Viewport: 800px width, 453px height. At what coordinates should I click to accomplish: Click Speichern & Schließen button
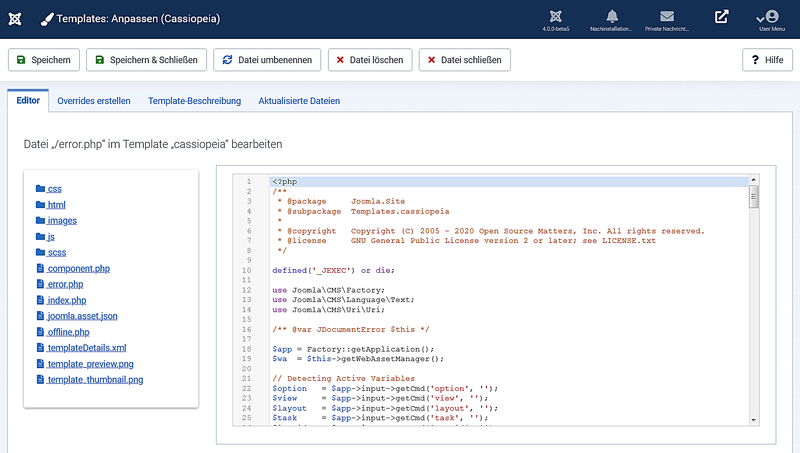(146, 60)
